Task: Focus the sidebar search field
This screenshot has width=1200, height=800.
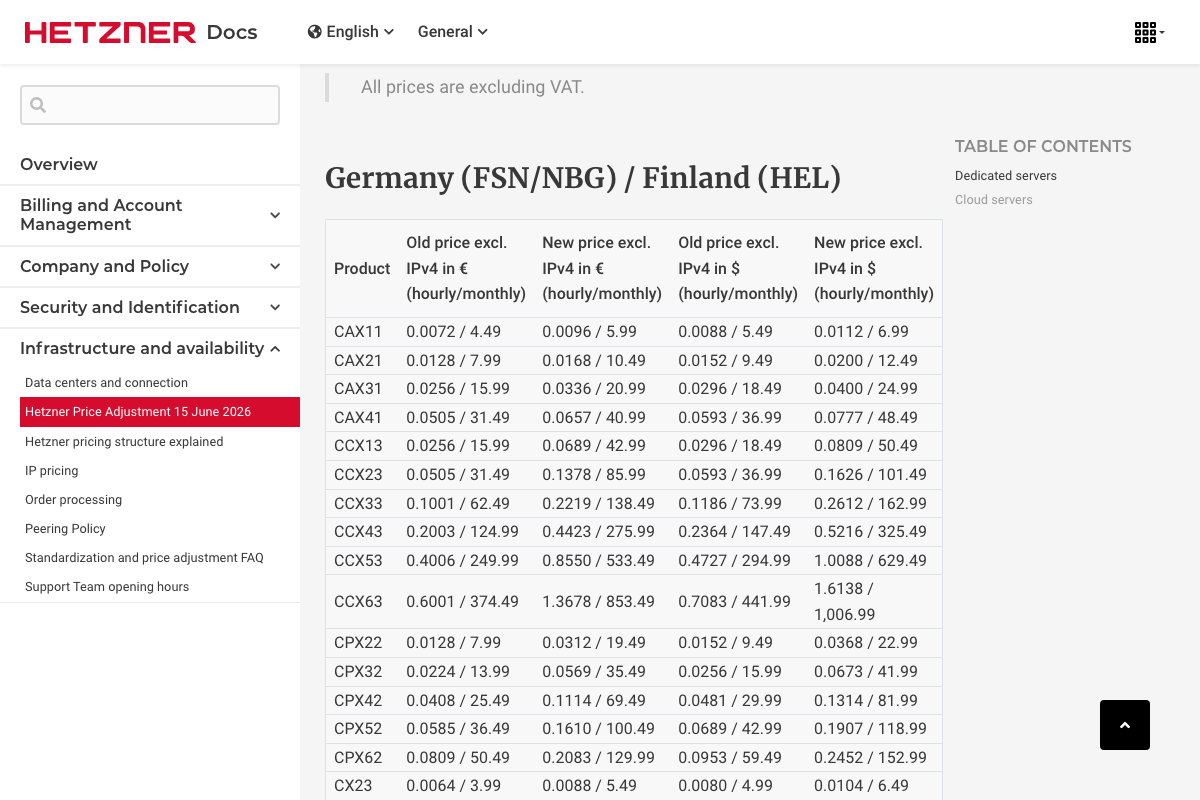Action: point(150,105)
